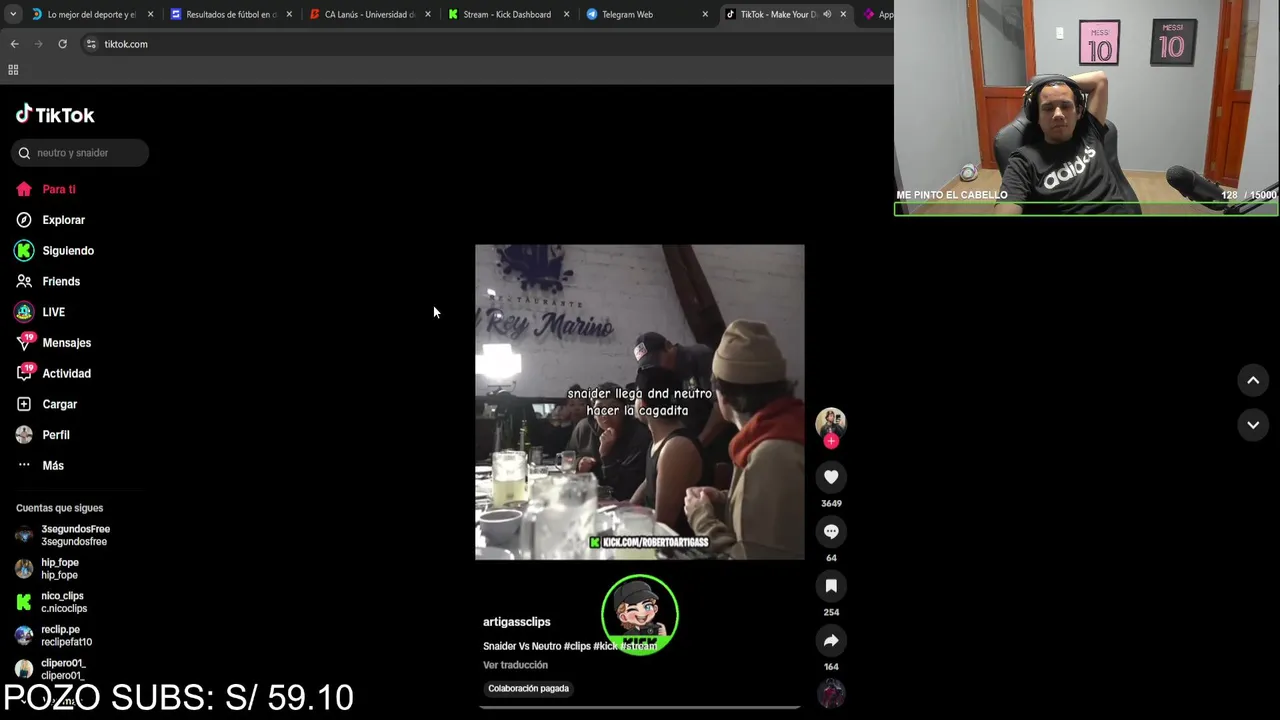Switch to CA Lanús - Universidad tab
1280x720 pixels.
tap(369, 14)
